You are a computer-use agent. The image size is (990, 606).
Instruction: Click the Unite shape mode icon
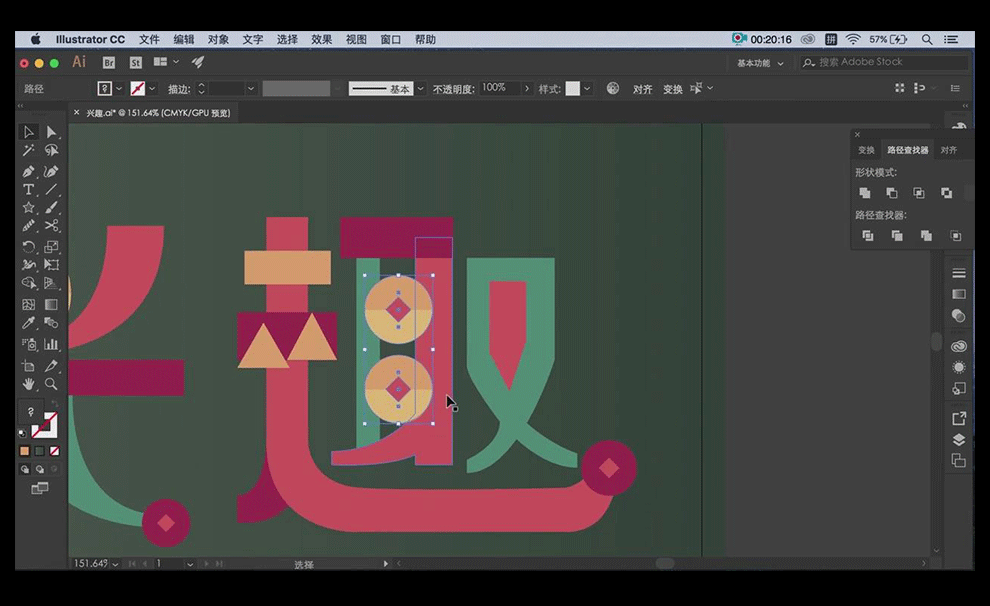pos(865,193)
